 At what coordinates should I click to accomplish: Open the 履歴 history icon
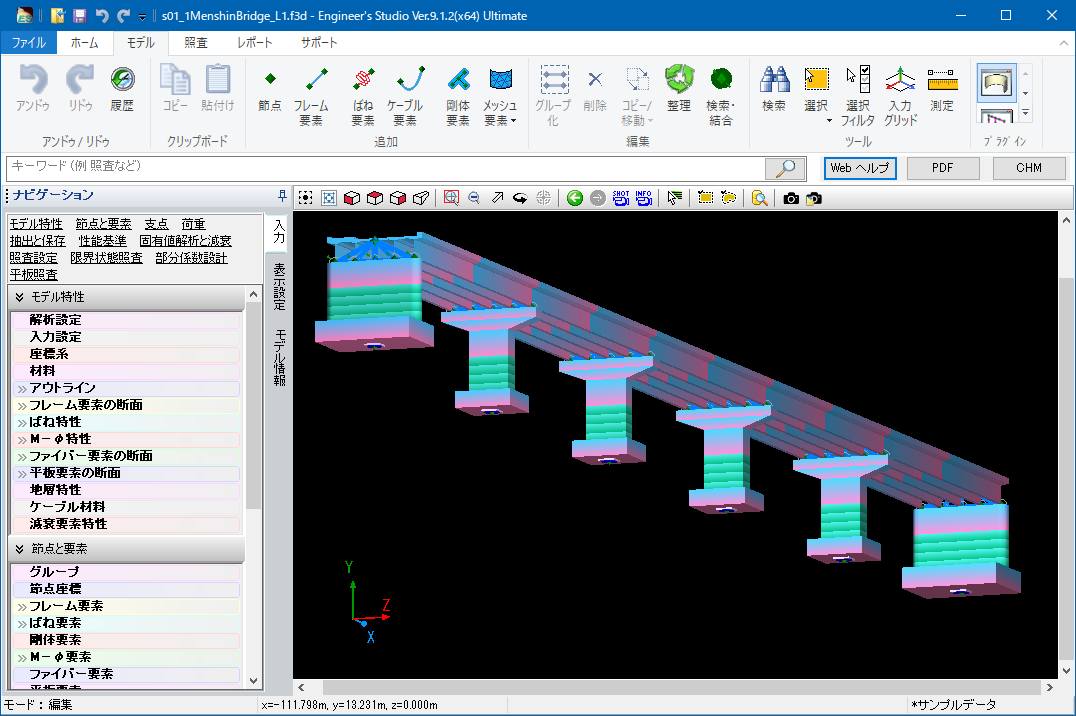(122, 90)
